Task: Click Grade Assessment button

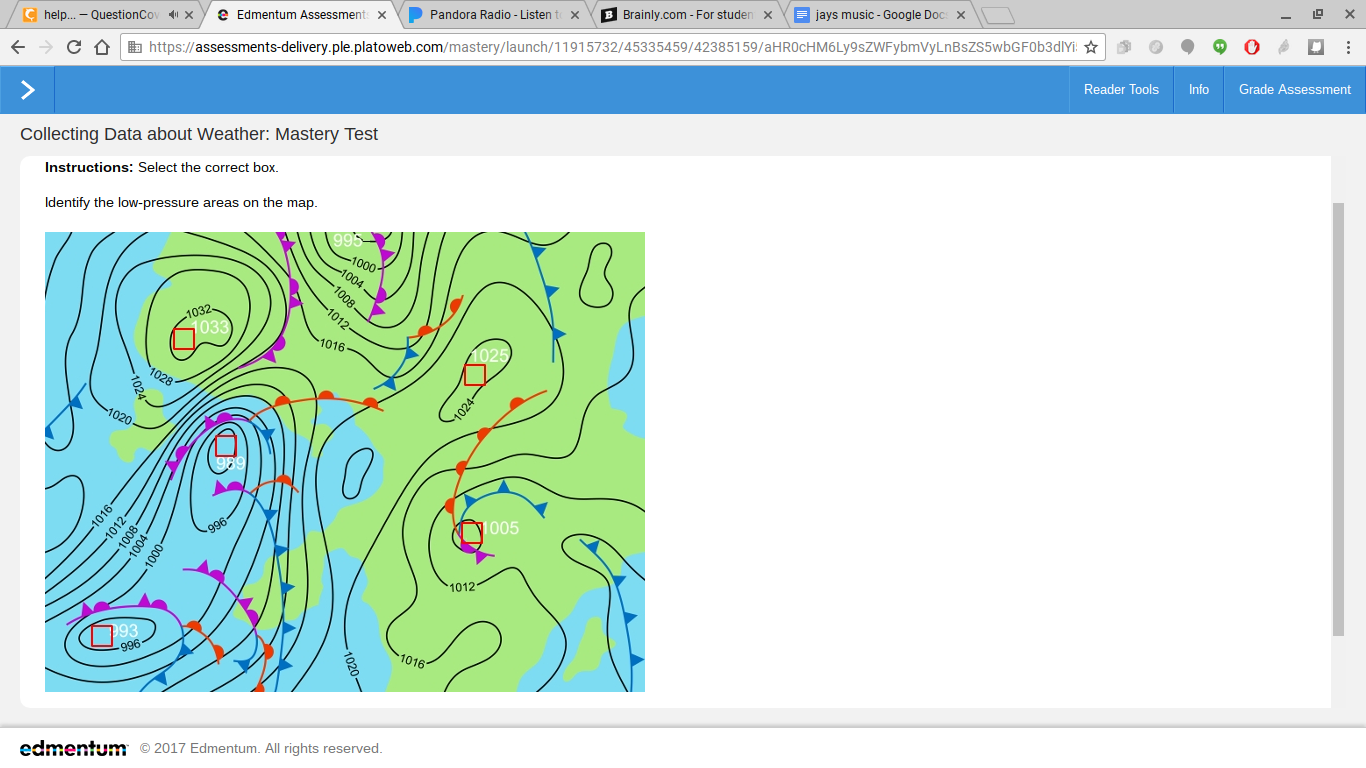Action: [1295, 90]
